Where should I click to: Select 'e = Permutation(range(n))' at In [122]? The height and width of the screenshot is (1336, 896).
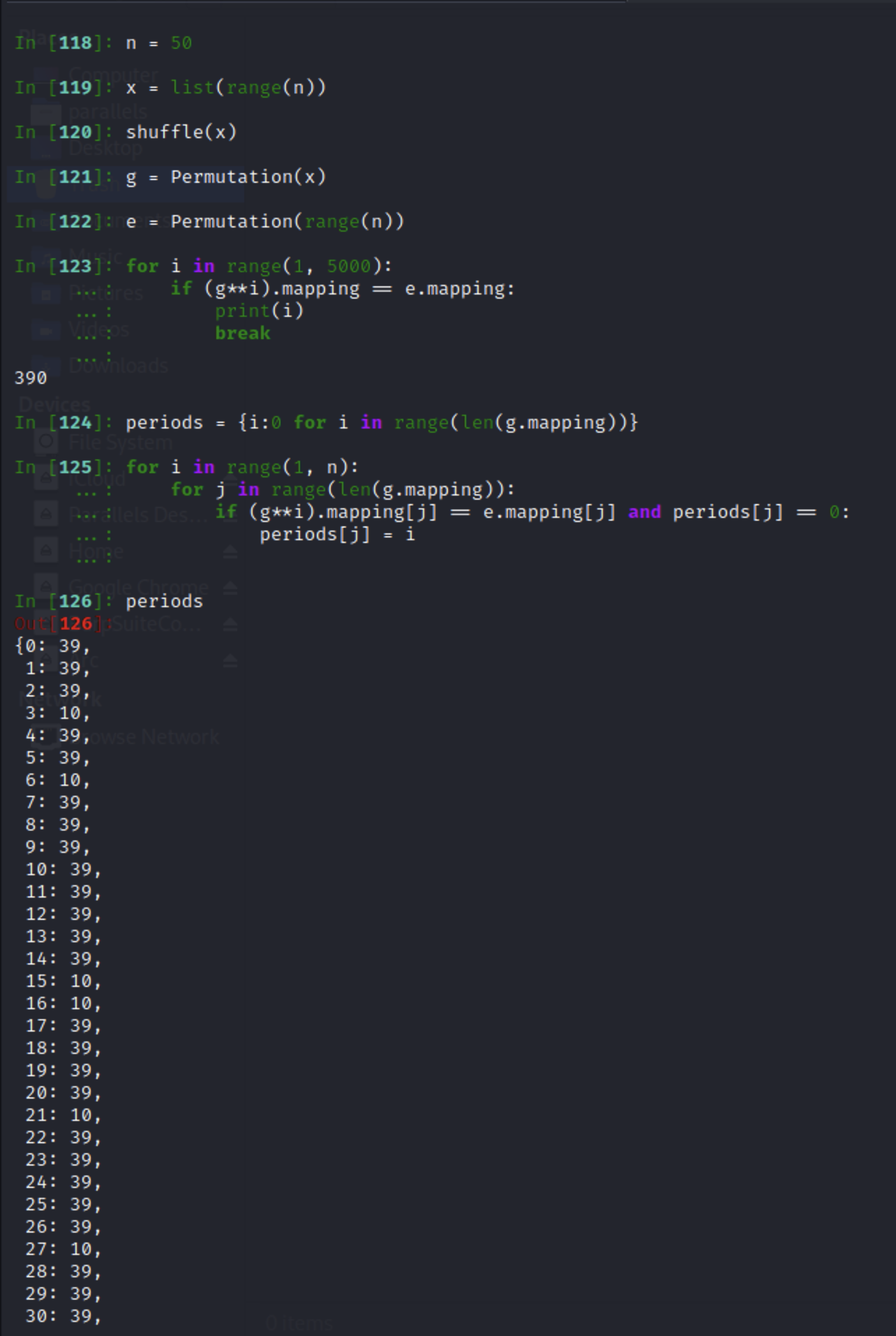tap(264, 222)
